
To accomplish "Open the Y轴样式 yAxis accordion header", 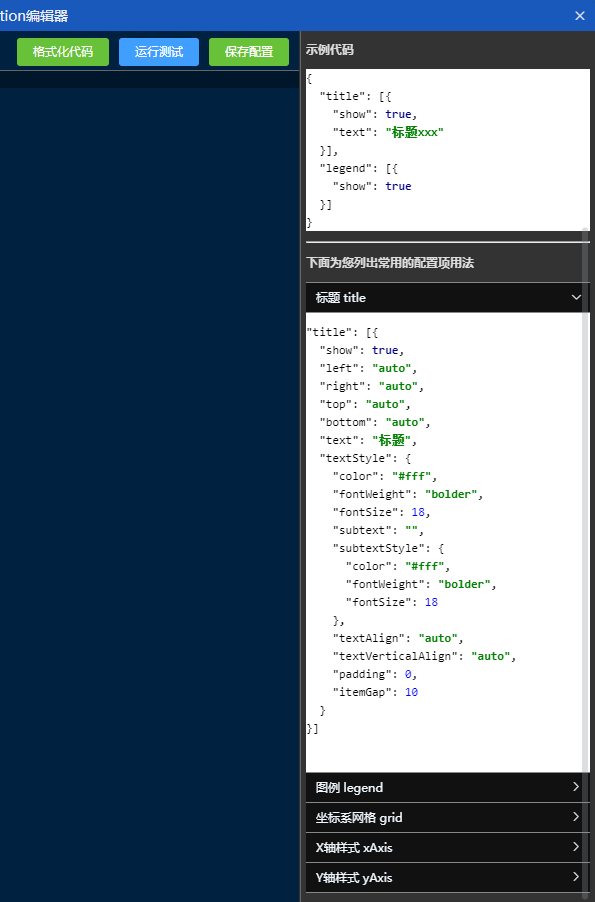I will click(x=447, y=877).
